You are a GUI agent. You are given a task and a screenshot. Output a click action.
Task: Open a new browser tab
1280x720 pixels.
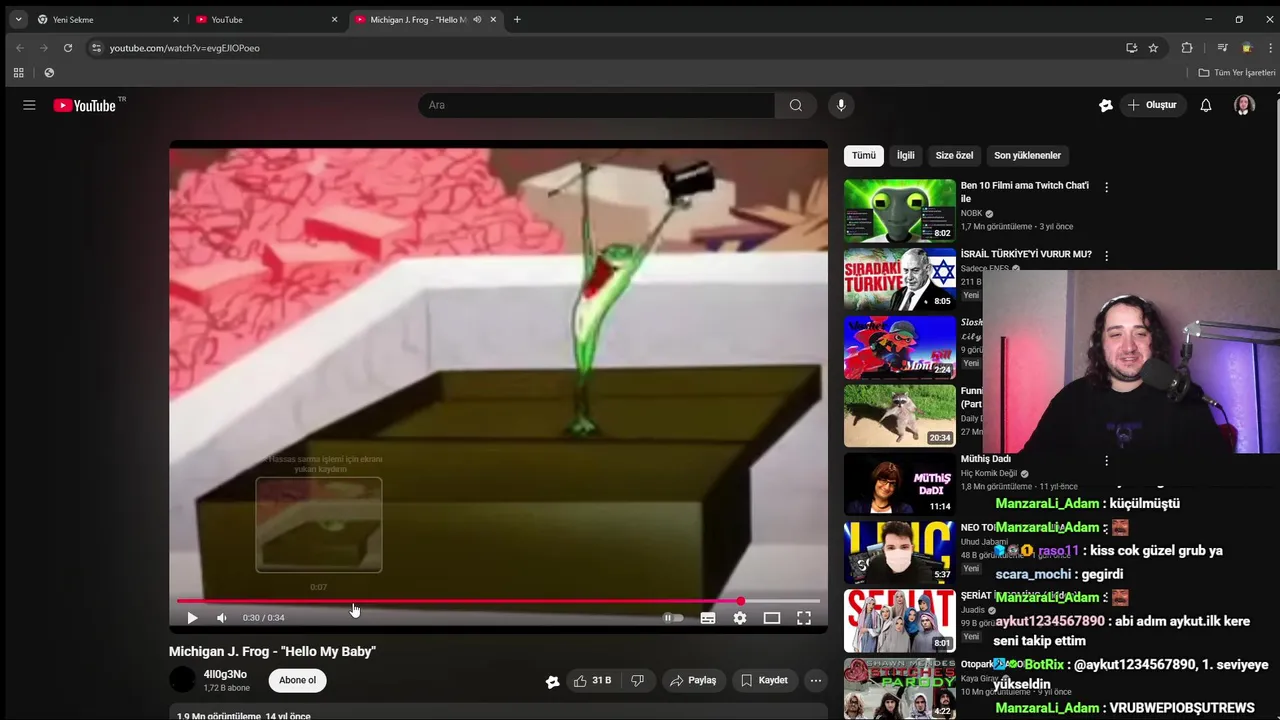point(517,19)
